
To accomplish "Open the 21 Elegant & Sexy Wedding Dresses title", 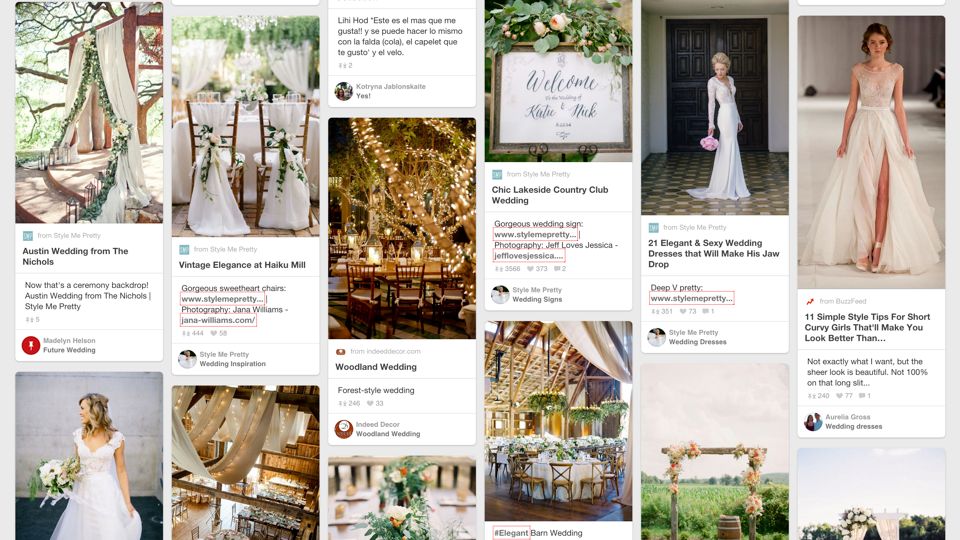I will click(x=713, y=253).
